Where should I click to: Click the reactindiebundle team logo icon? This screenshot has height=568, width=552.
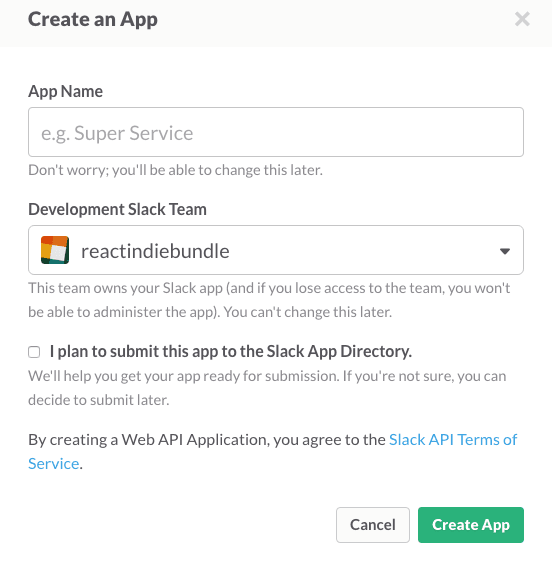coord(55,250)
